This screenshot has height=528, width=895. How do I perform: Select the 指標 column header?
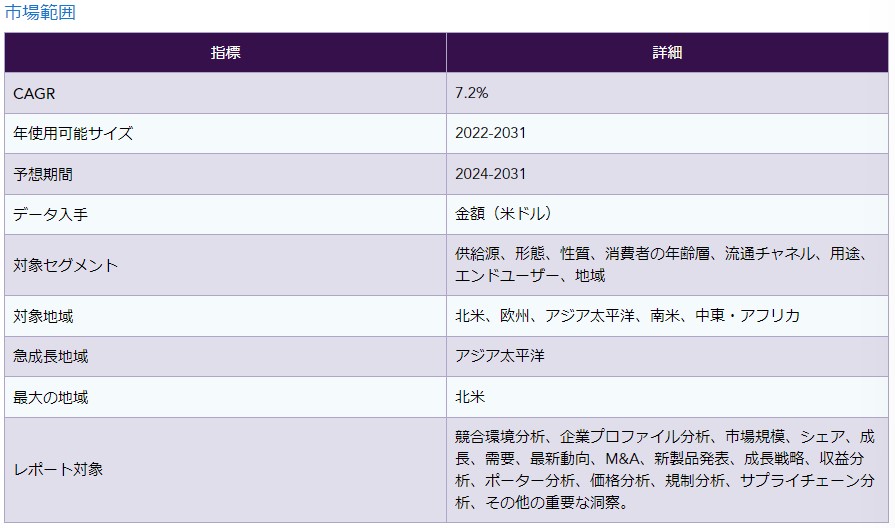pos(225,53)
